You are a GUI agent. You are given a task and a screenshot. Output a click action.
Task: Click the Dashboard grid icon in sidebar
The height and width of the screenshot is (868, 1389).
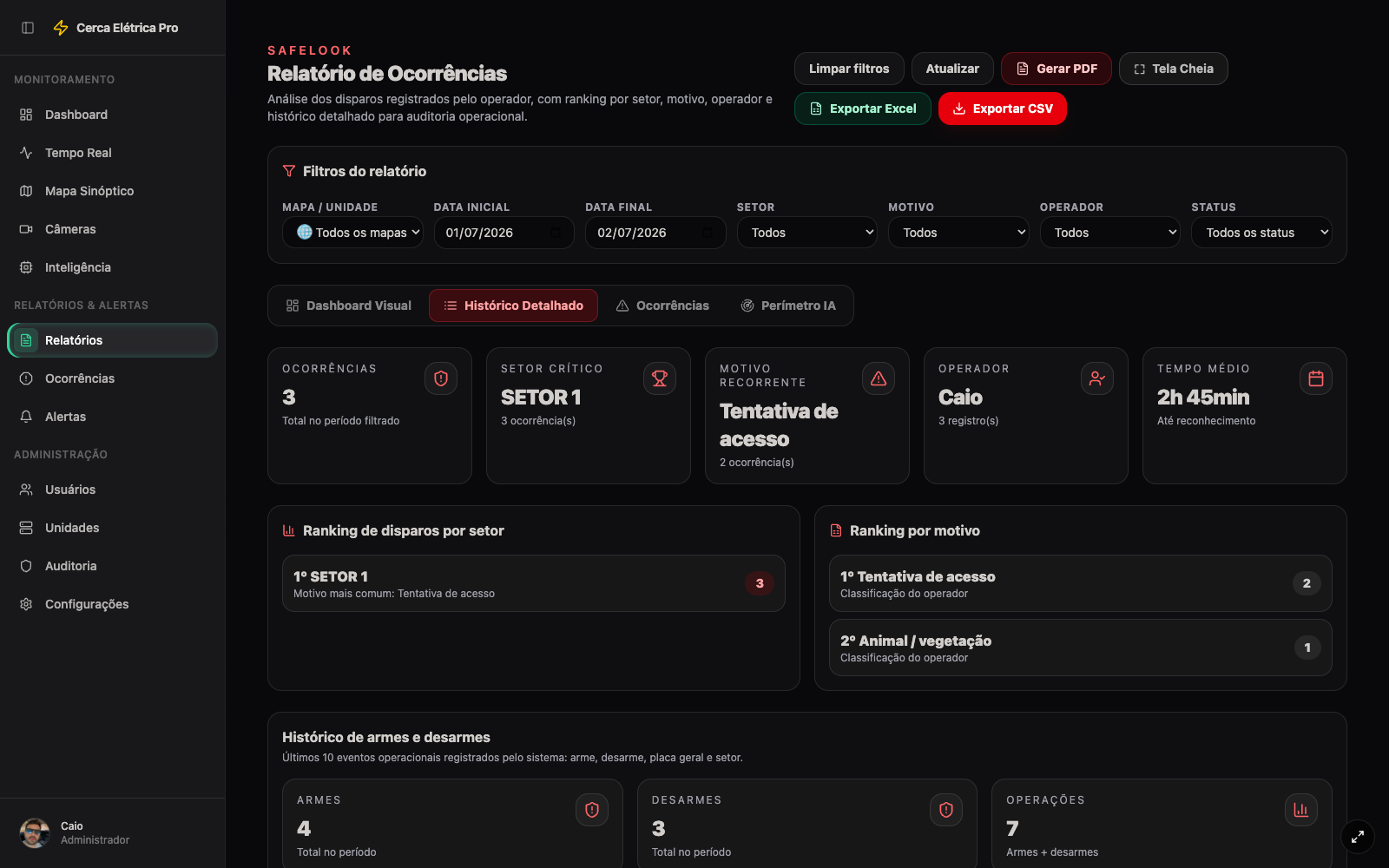pyautogui.click(x=26, y=115)
